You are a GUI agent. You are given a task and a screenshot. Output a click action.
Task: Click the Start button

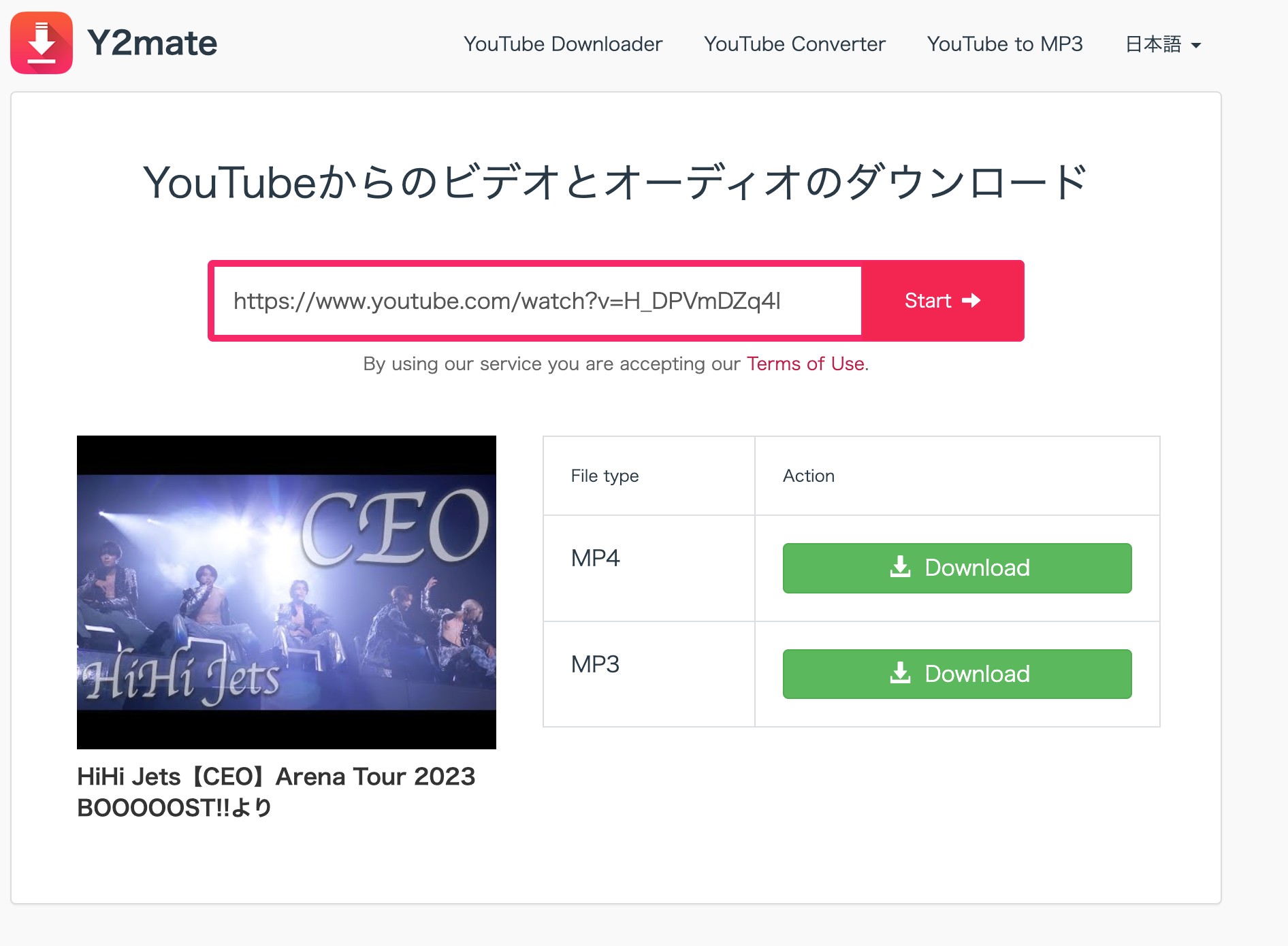point(943,301)
